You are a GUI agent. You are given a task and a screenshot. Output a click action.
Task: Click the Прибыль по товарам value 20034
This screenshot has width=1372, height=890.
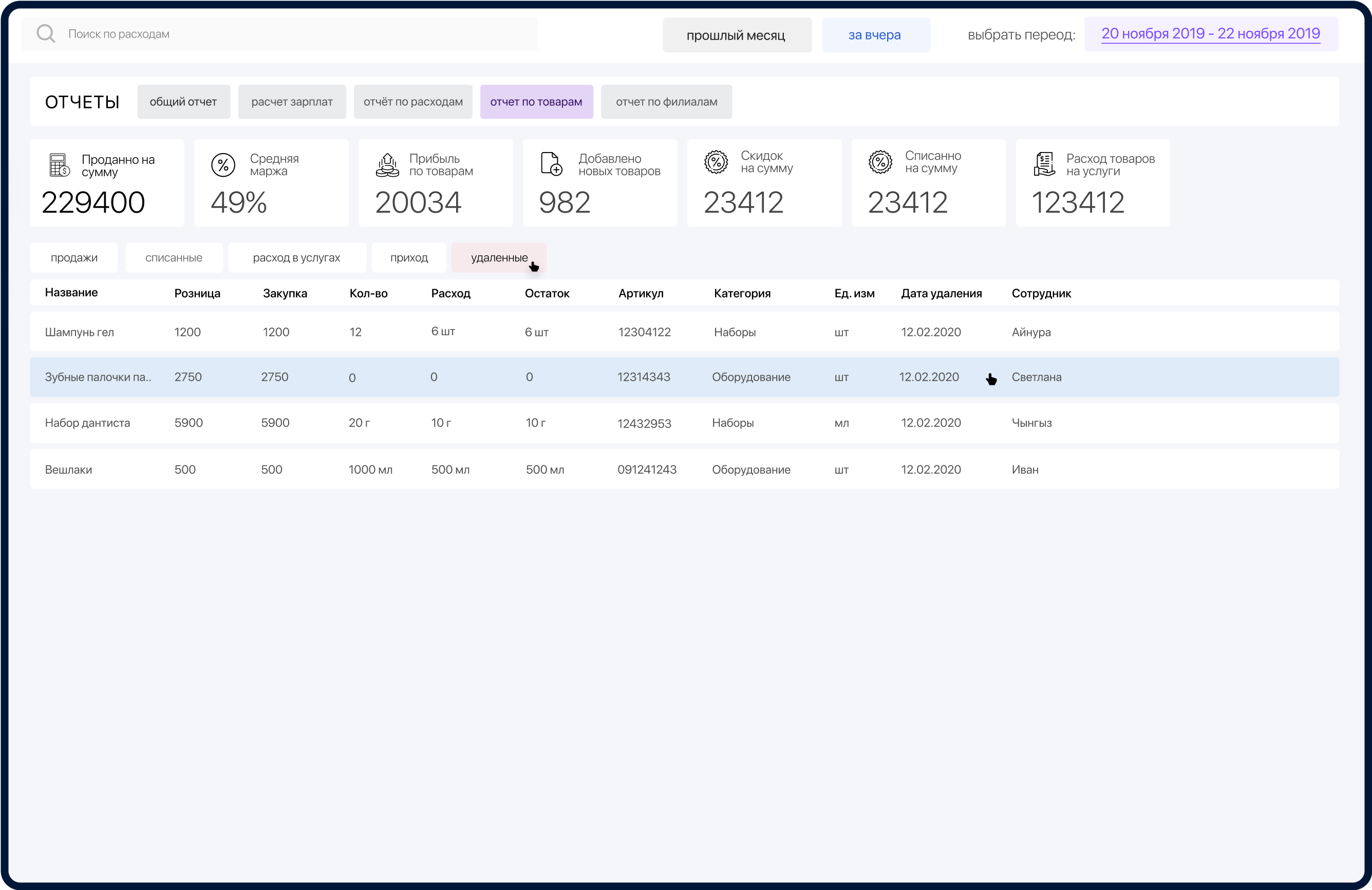point(418,202)
